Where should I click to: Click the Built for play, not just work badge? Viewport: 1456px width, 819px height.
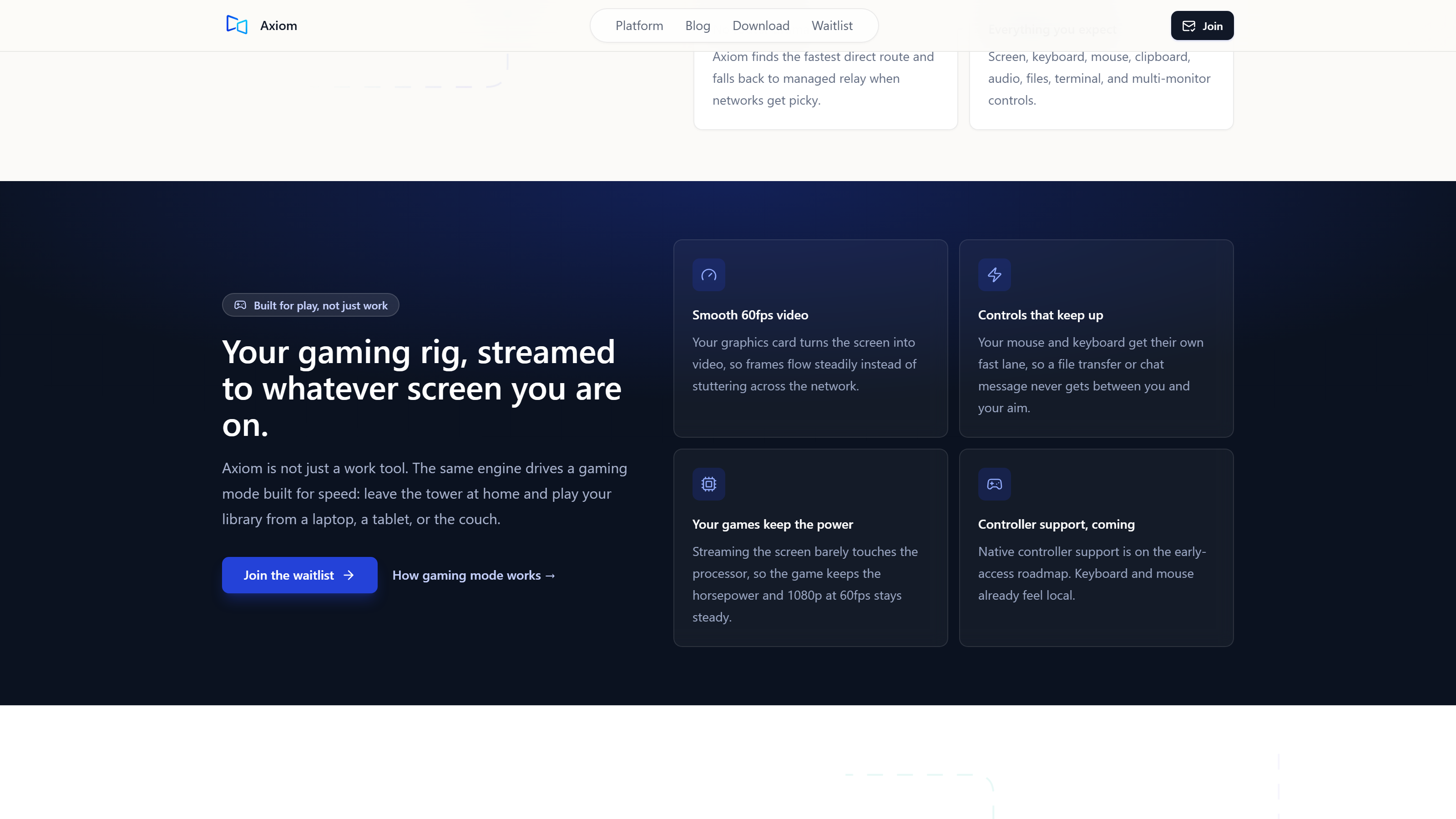[x=310, y=305]
